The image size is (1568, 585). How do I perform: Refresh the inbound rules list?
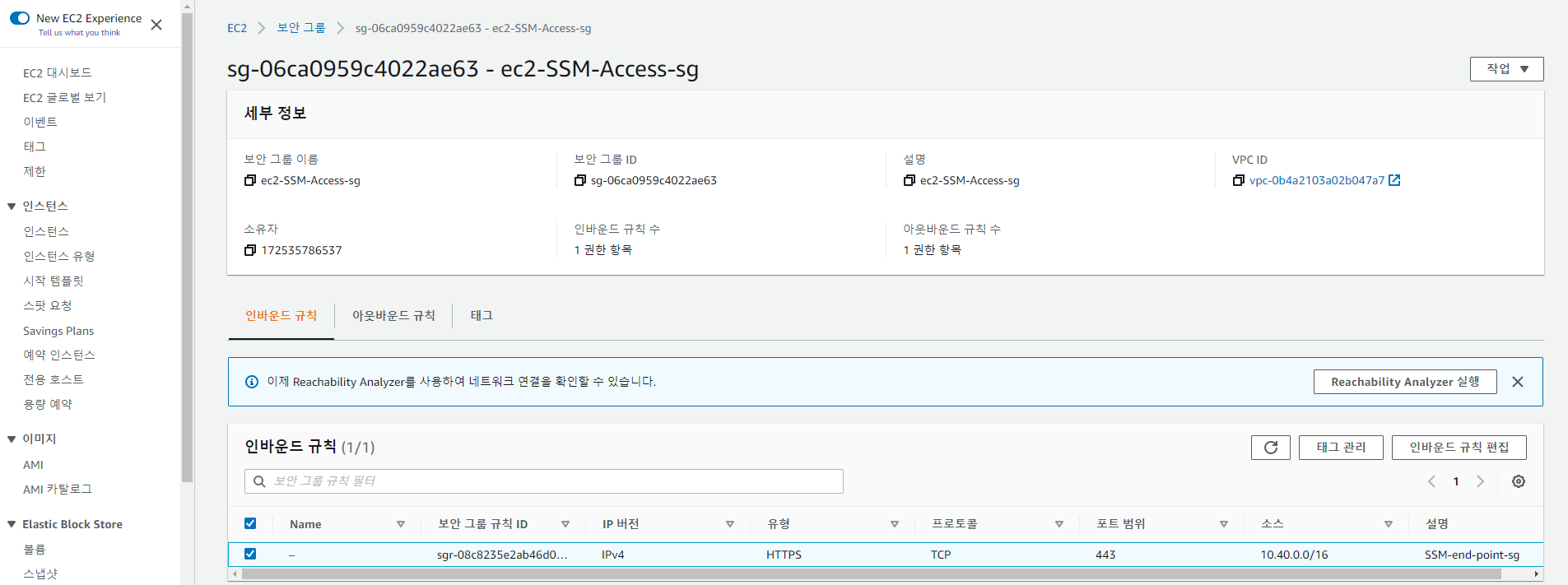[1271, 448]
